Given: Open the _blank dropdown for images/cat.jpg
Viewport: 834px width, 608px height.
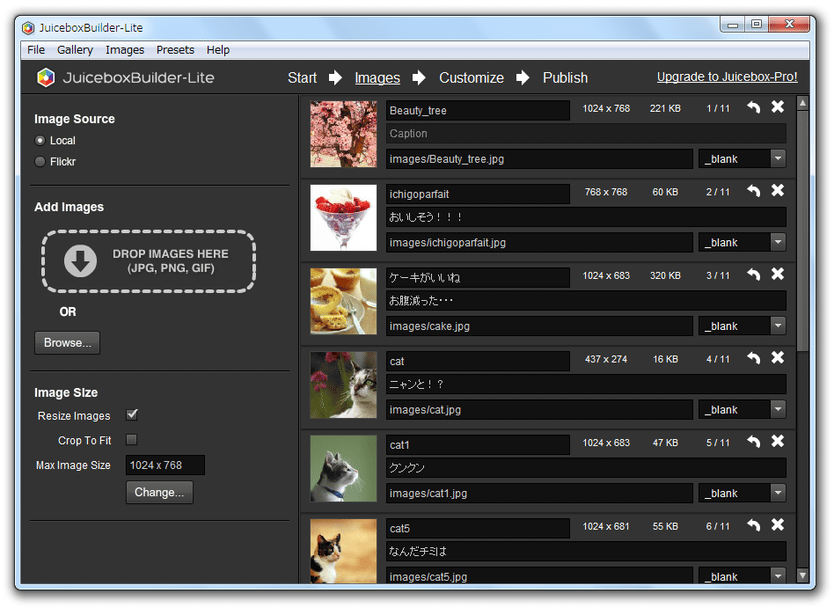Looking at the screenshot, I should tap(778, 409).
